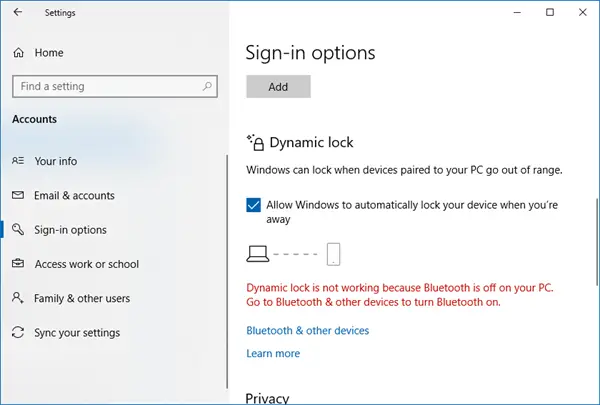Click the Home house icon

18,52
